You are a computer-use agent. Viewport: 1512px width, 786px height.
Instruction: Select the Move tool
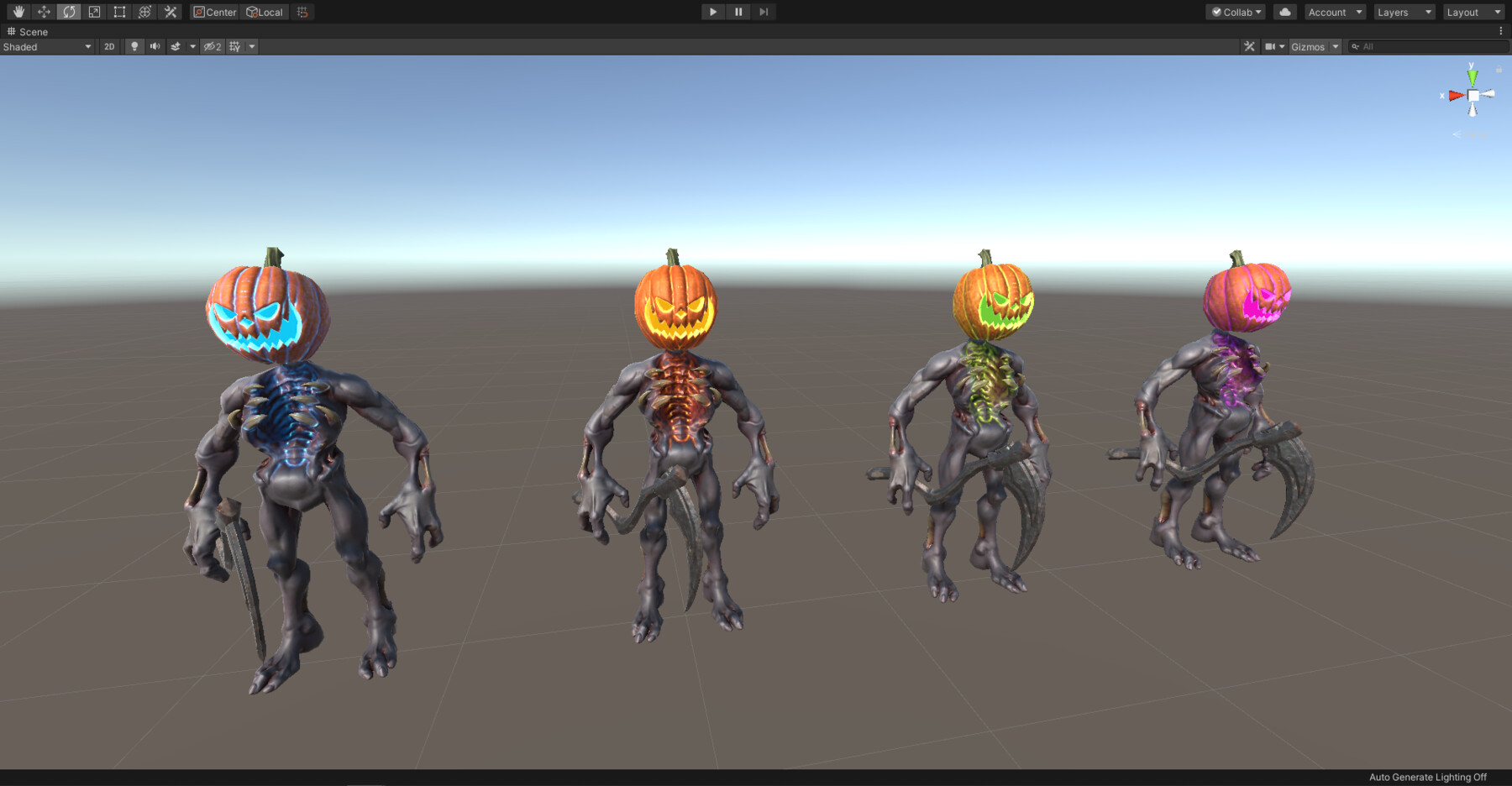[x=43, y=12]
